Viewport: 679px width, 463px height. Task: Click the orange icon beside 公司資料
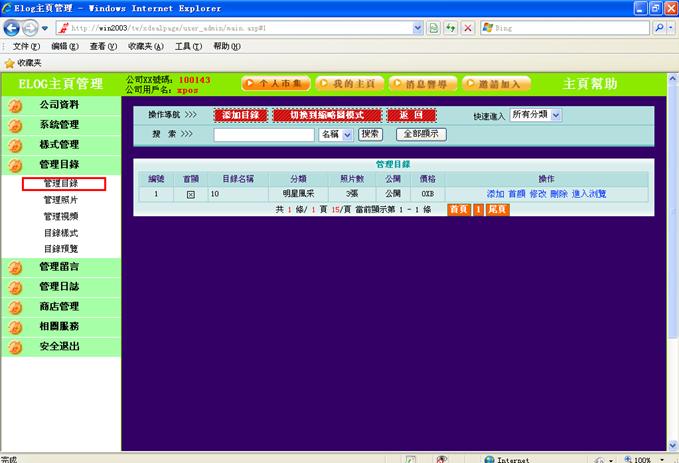14,105
